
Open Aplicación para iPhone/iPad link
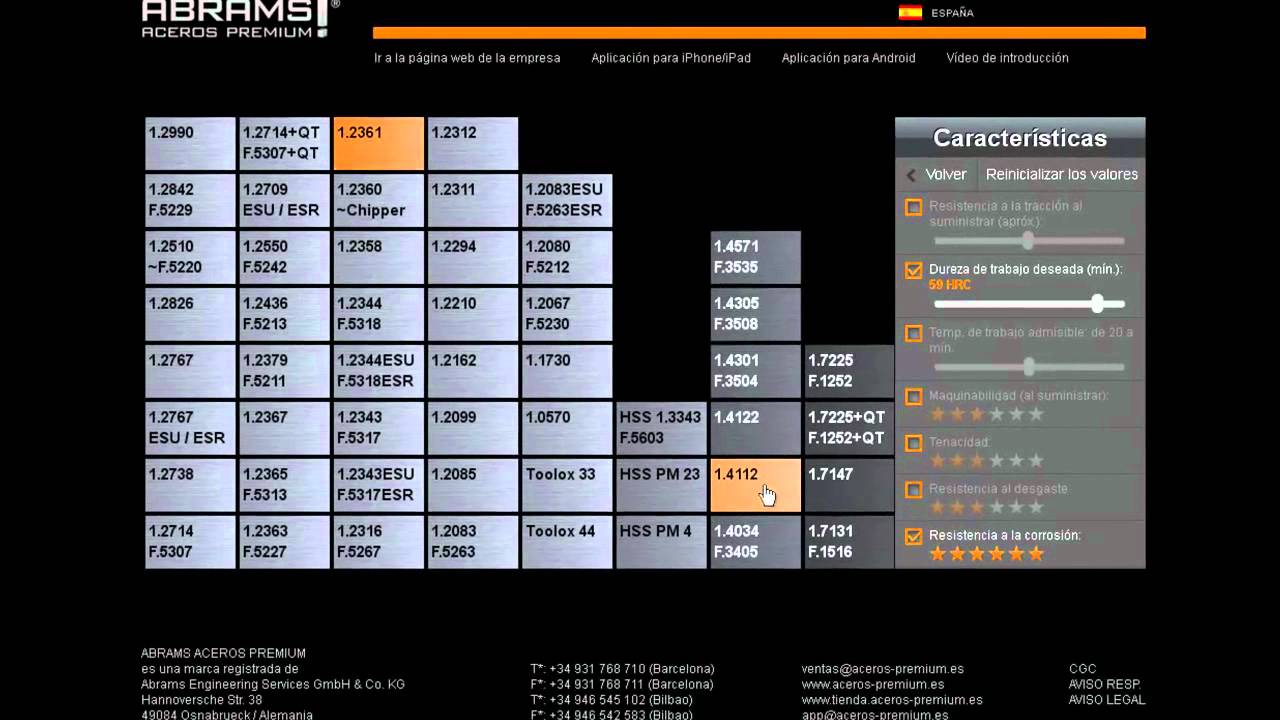(671, 58)
